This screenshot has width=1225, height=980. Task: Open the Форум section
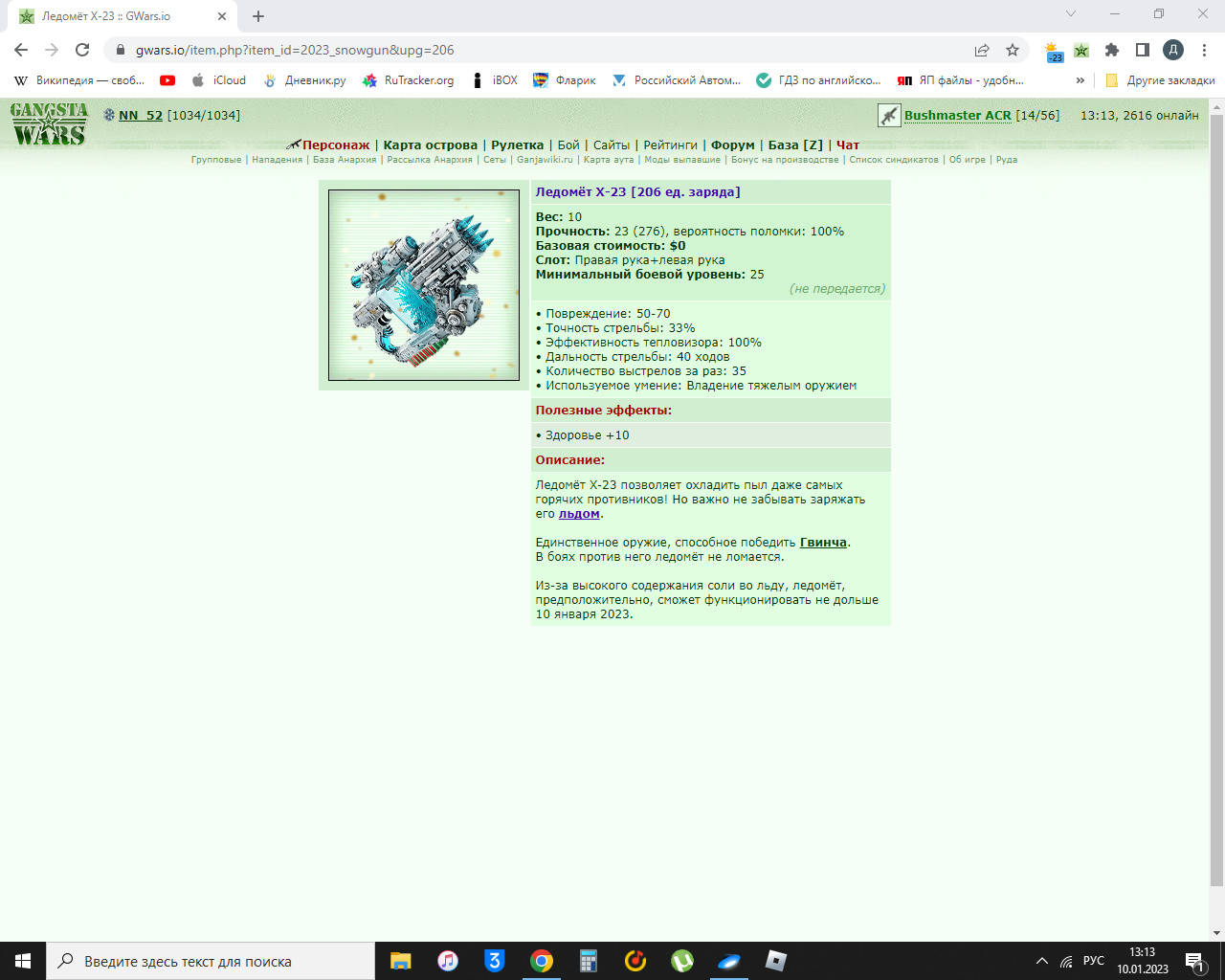pos(733,145)
